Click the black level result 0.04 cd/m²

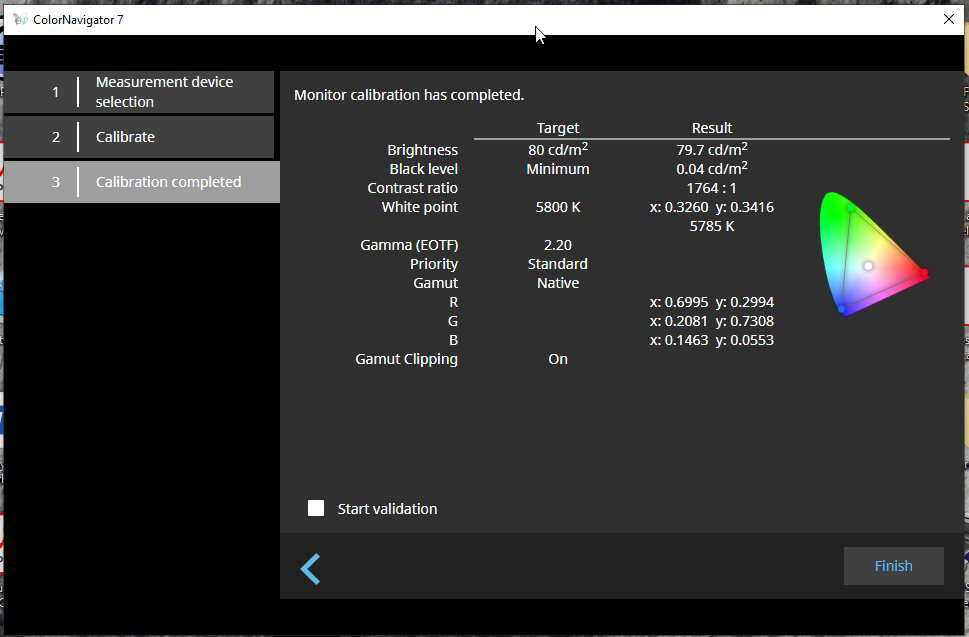tap(712, 169)
